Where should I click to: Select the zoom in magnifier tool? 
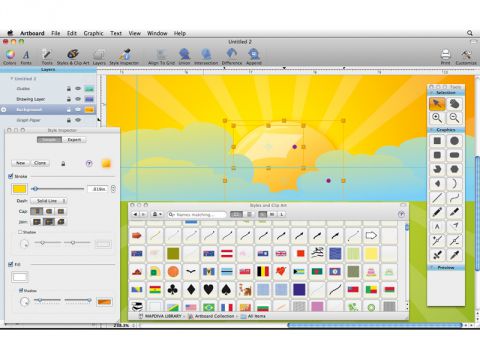tap(437, 118)
